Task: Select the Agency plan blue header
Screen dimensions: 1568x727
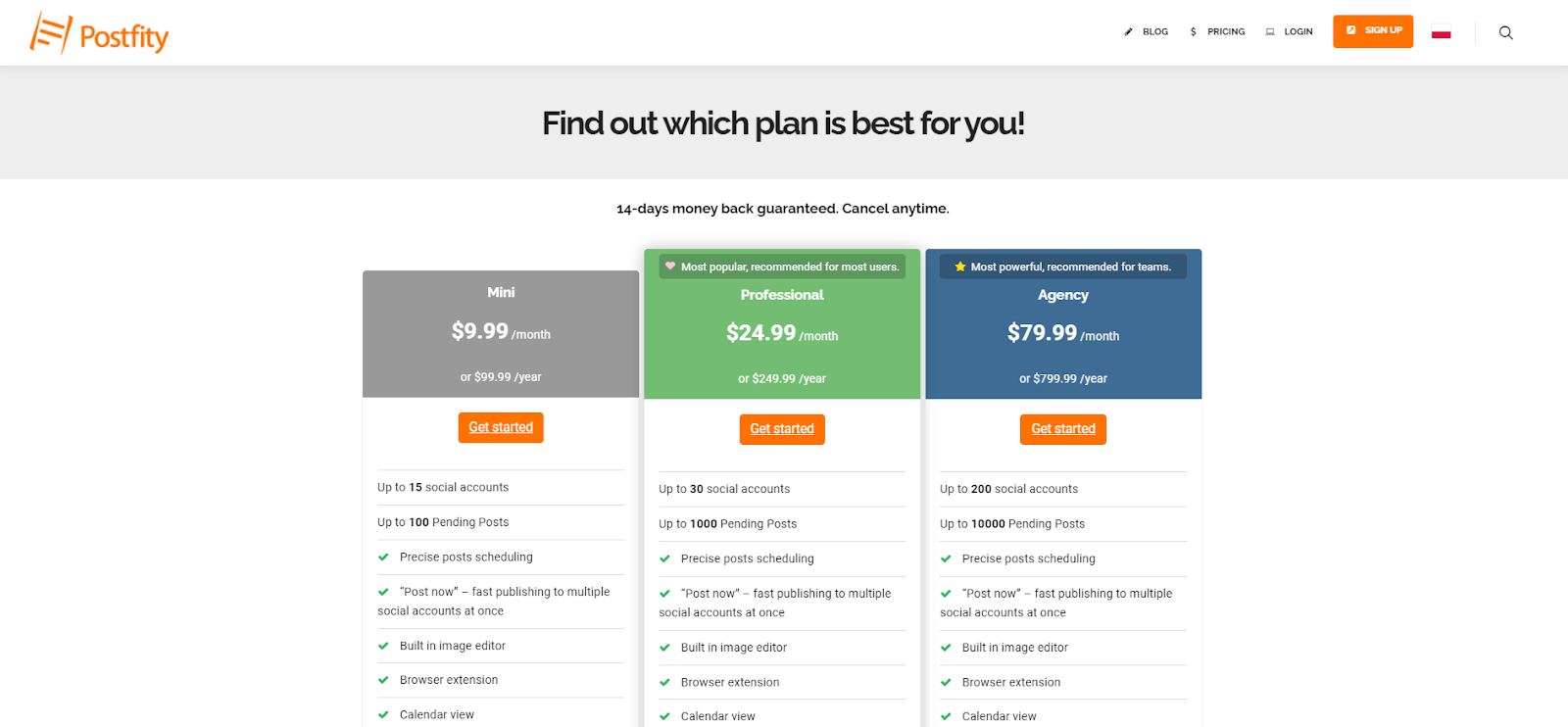Action: click(1063, 324)
